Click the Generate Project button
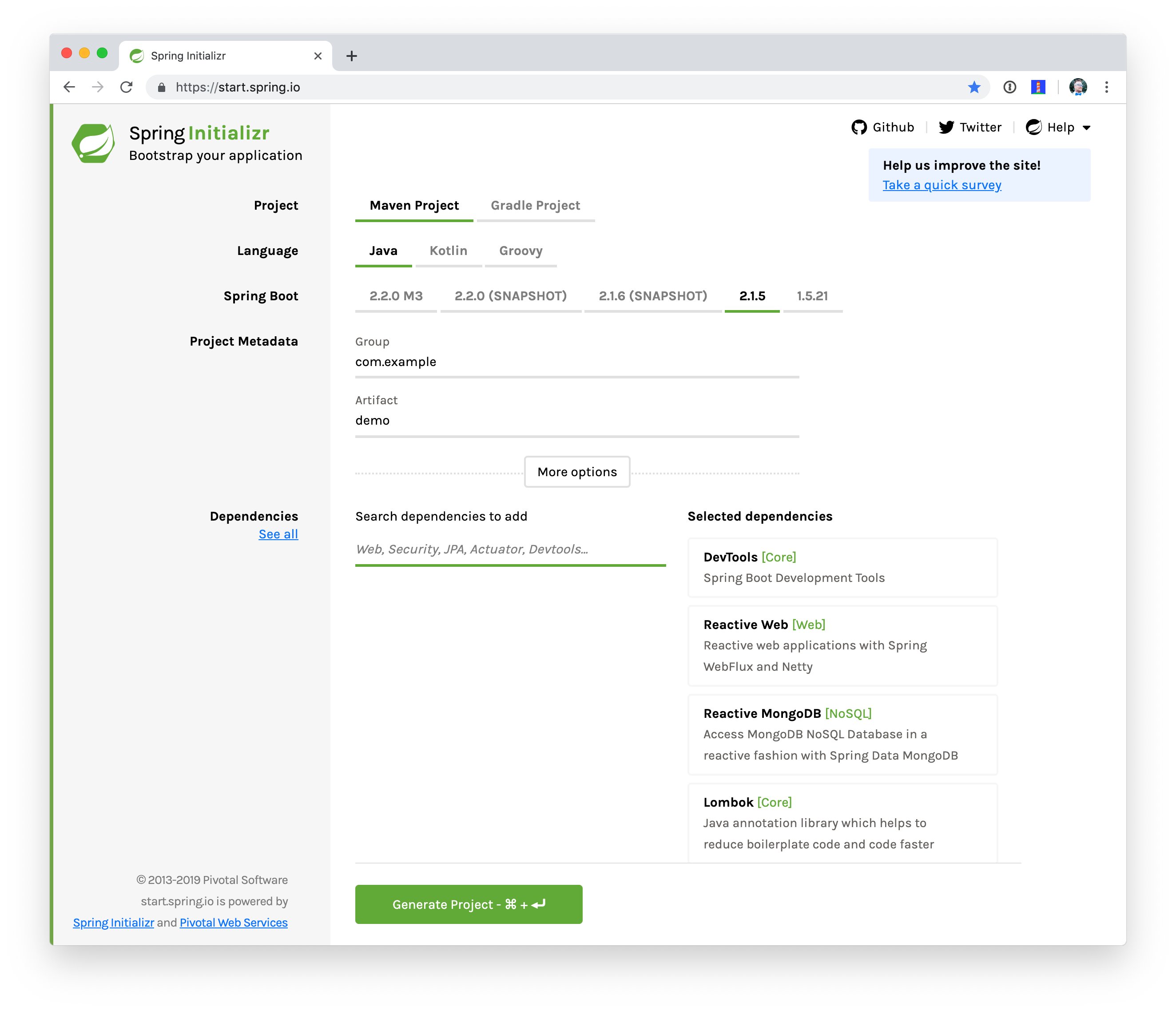Image resolution: width=1176 pixels, height=1011 pixels. tap(468, 904)
